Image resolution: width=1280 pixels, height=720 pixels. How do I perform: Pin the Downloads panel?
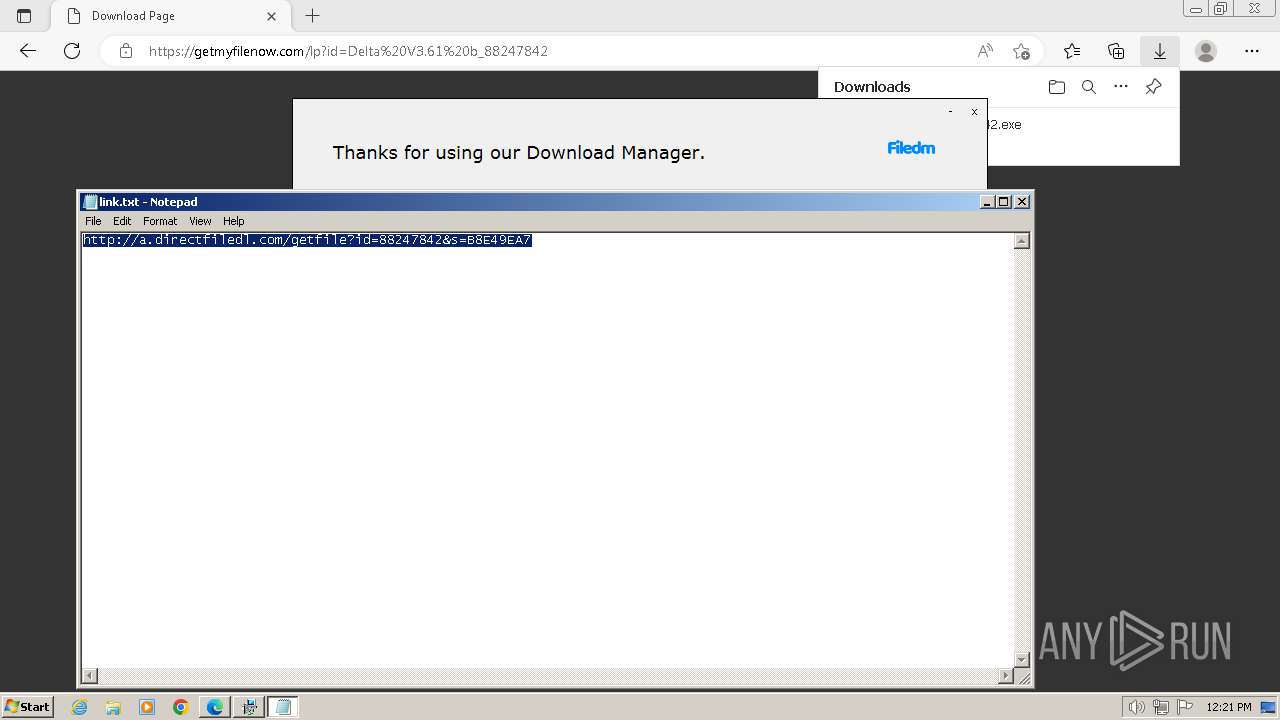pos(1153,87)
